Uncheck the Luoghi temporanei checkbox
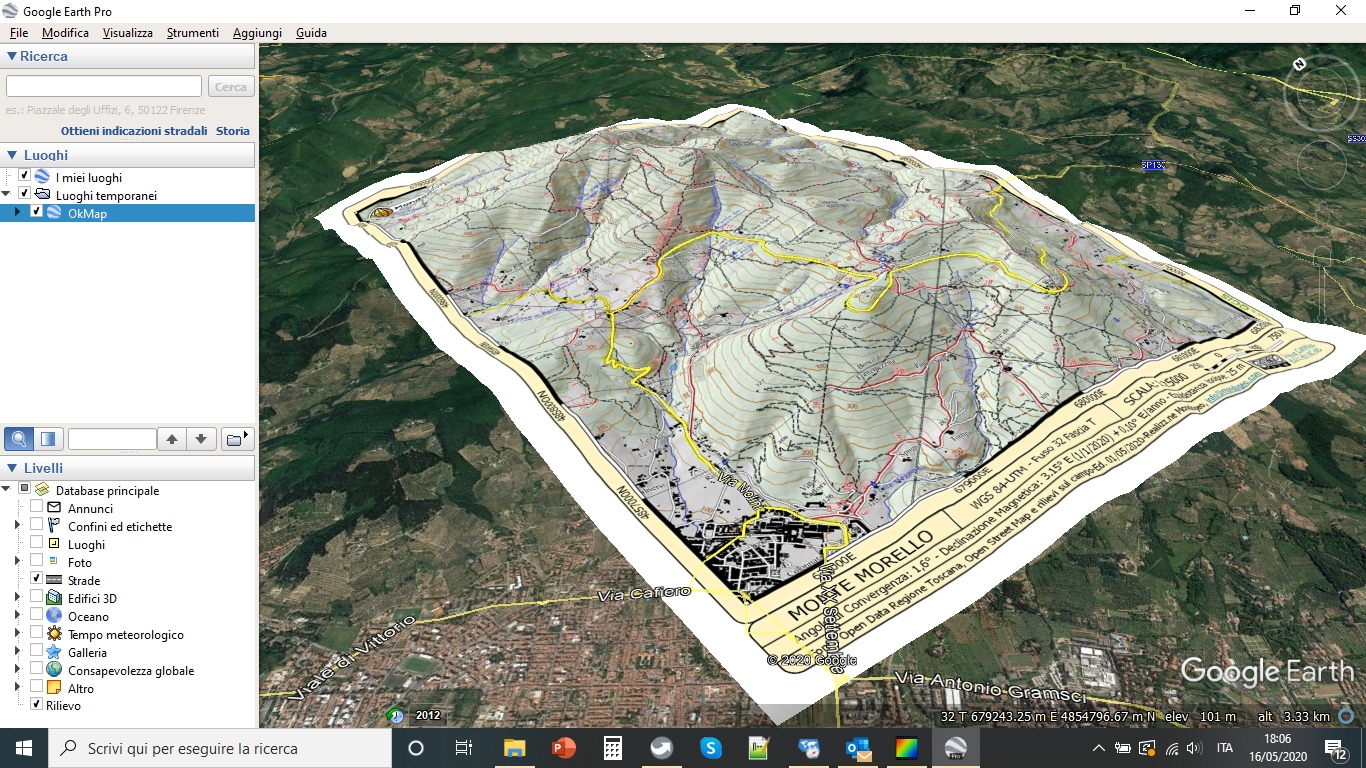 pos(25,195)
